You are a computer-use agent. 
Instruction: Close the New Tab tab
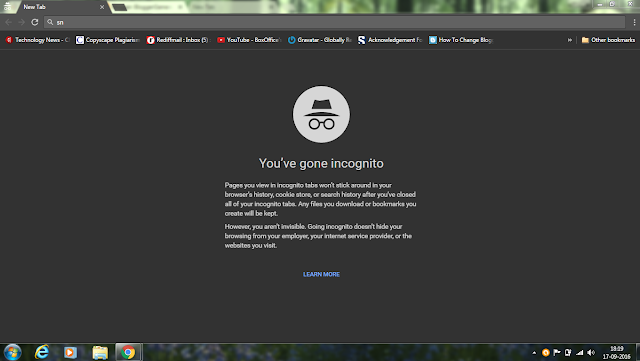coord(102,7)
